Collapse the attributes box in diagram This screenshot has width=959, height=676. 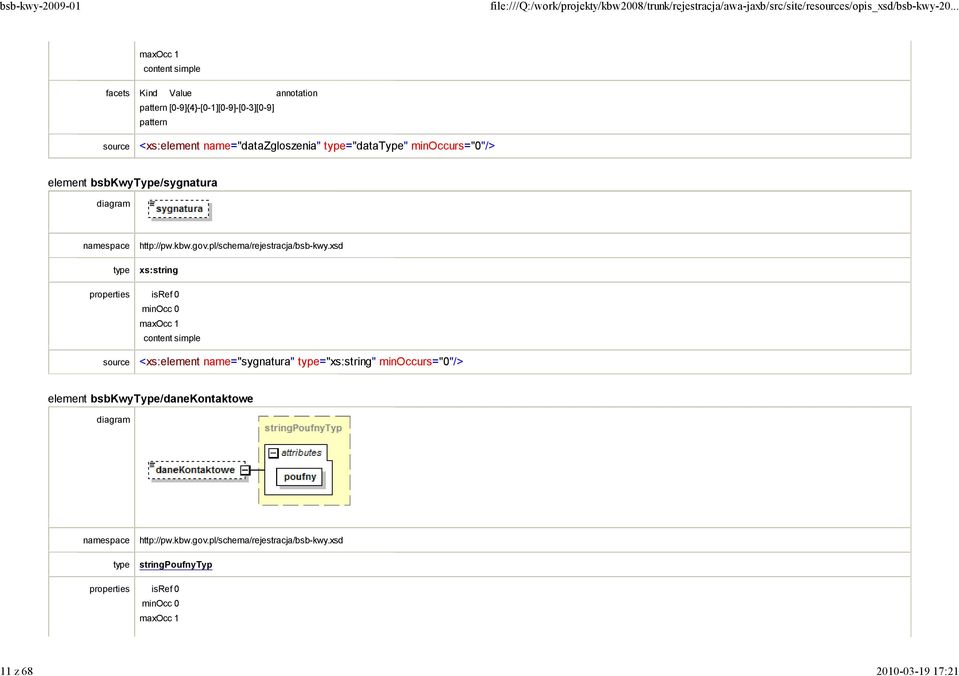[x=274, y=453]
